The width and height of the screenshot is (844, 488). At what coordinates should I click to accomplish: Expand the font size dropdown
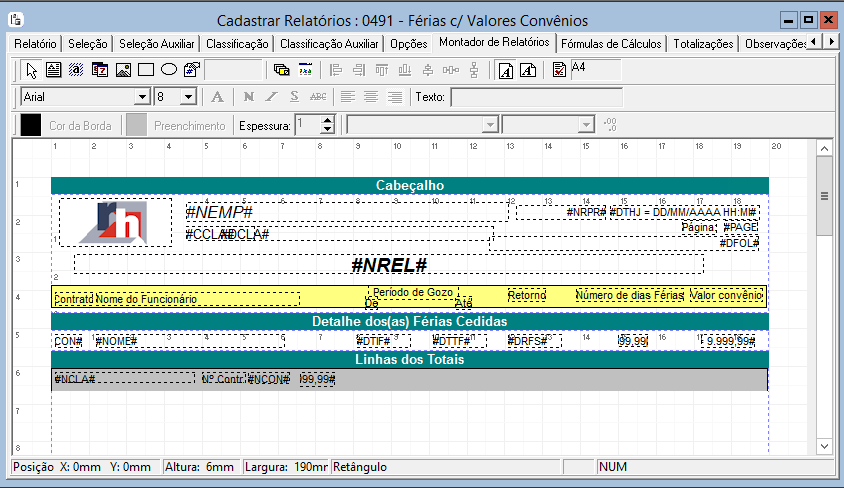click(188, 97)
